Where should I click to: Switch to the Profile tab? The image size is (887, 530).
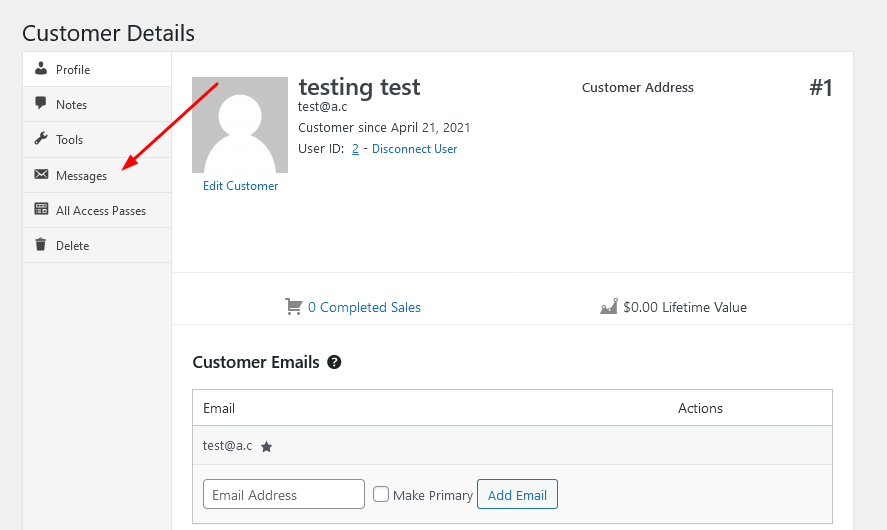click(73, 70)
